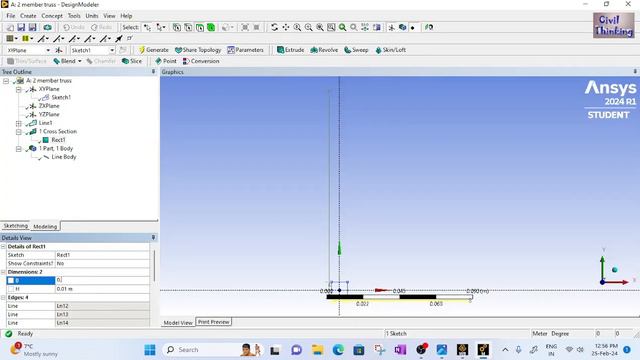Viewport: 640px width, 360px height.
Task: Collapse the Details of Rect1 section
Action: pos(3,247)
